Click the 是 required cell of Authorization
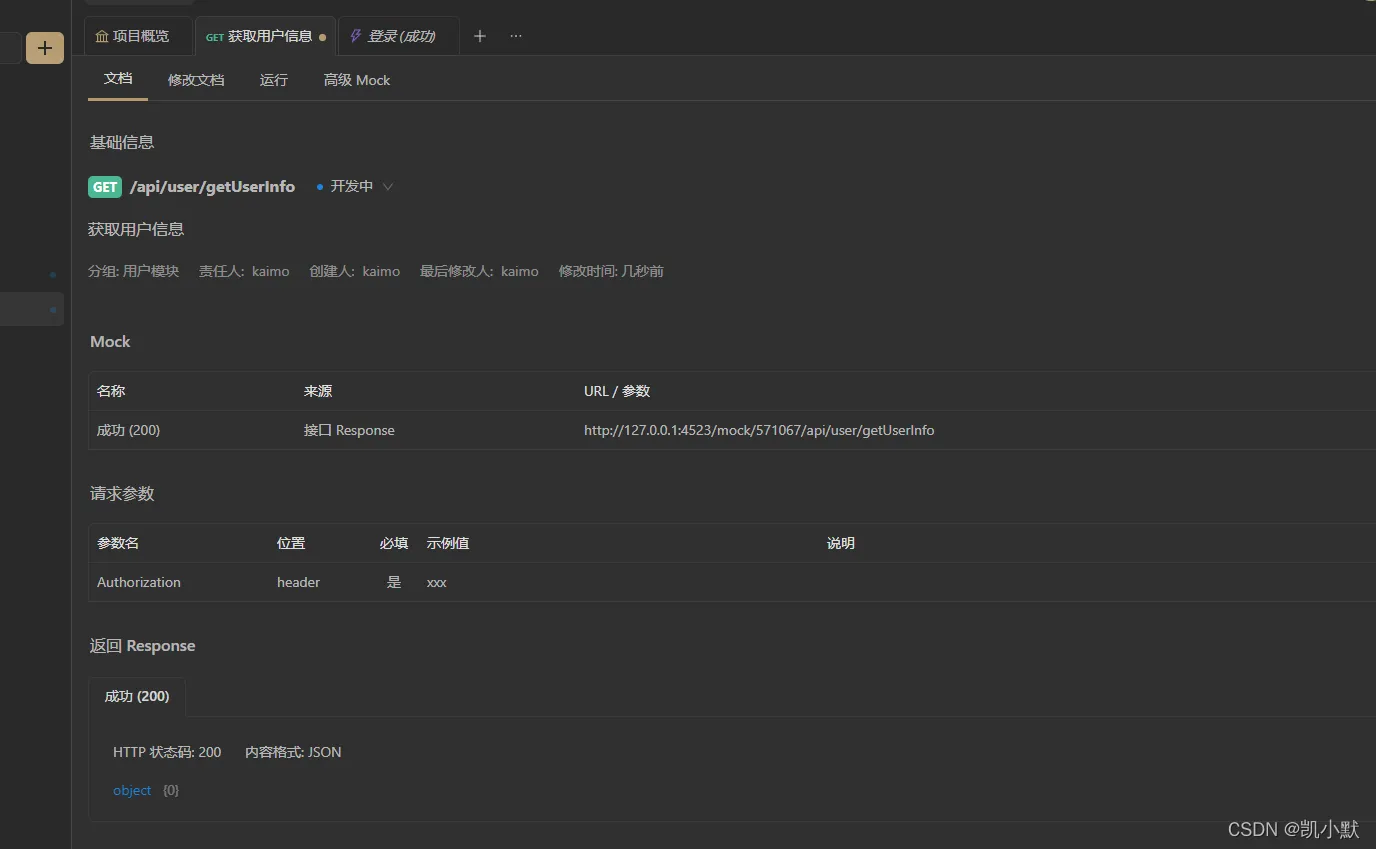This screenshot has width=1376, height=849. tap(394, 582)
